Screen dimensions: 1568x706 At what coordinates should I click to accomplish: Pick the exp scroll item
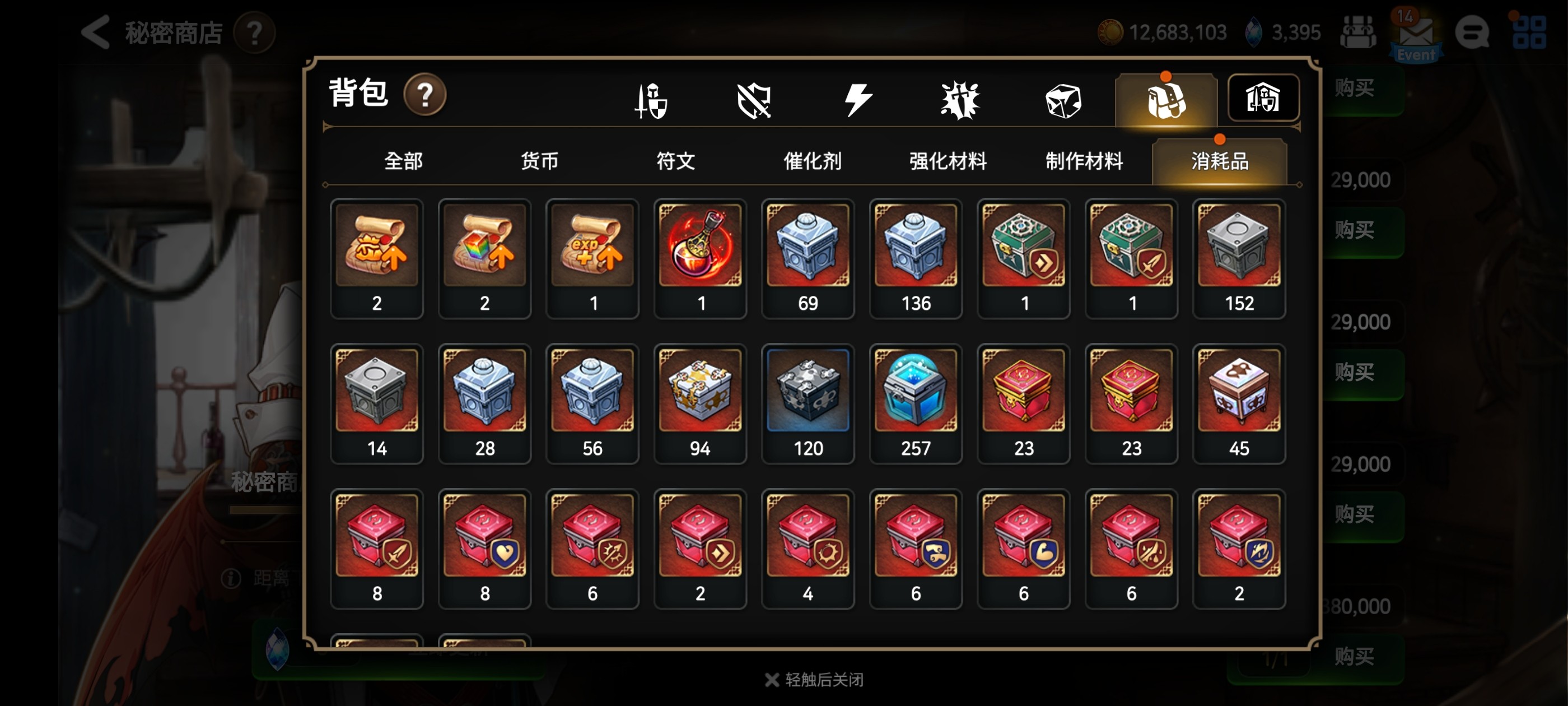592,258
